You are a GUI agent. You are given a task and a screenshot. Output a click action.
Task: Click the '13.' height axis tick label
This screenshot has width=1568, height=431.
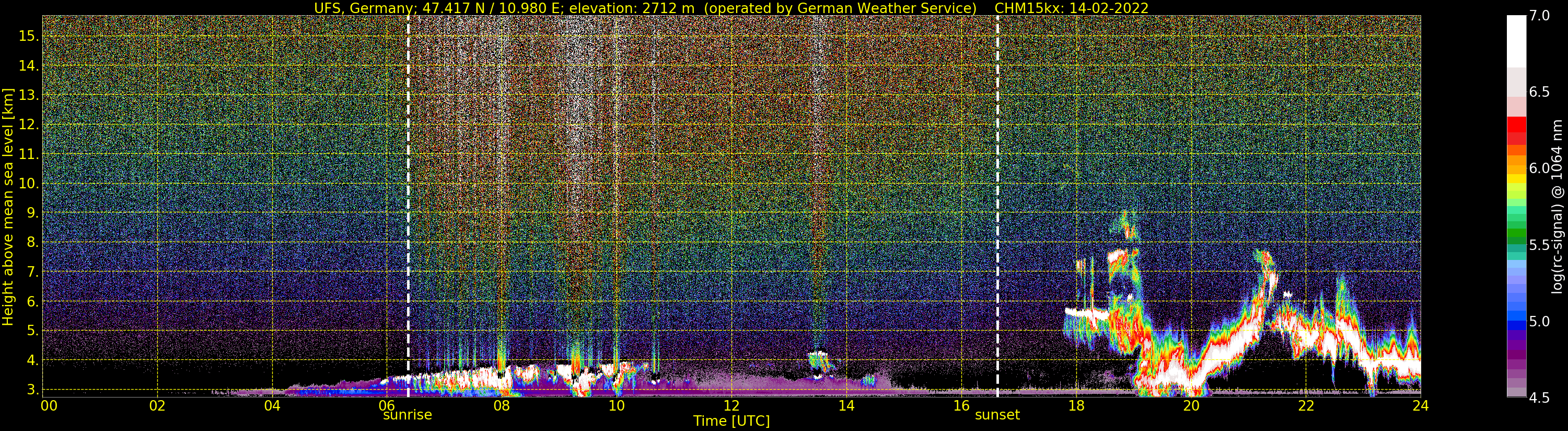(x=29, y=95)
